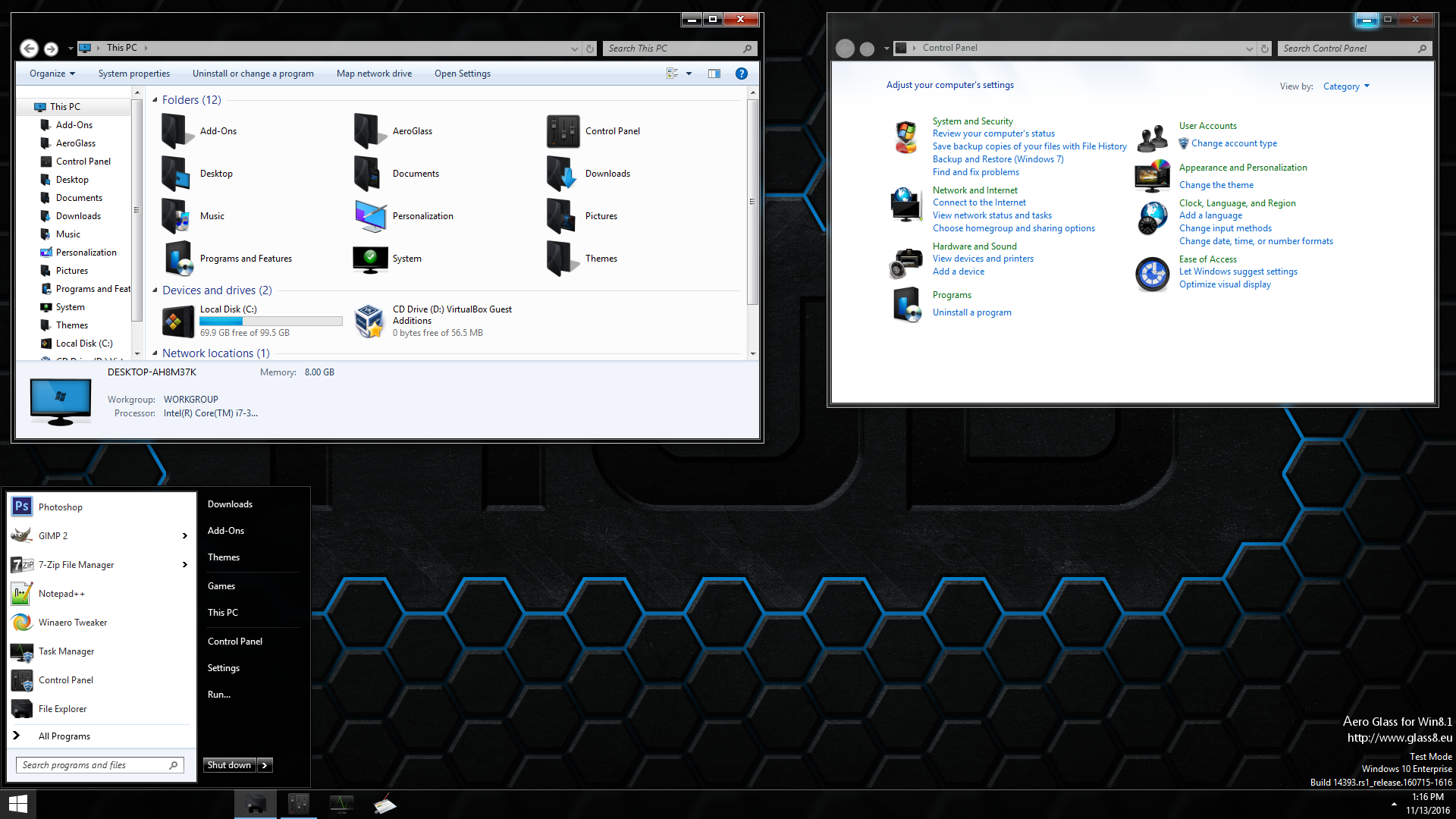Open Shut down options arrow
This screenshot has height=819, width=1456.
(265, 765)
